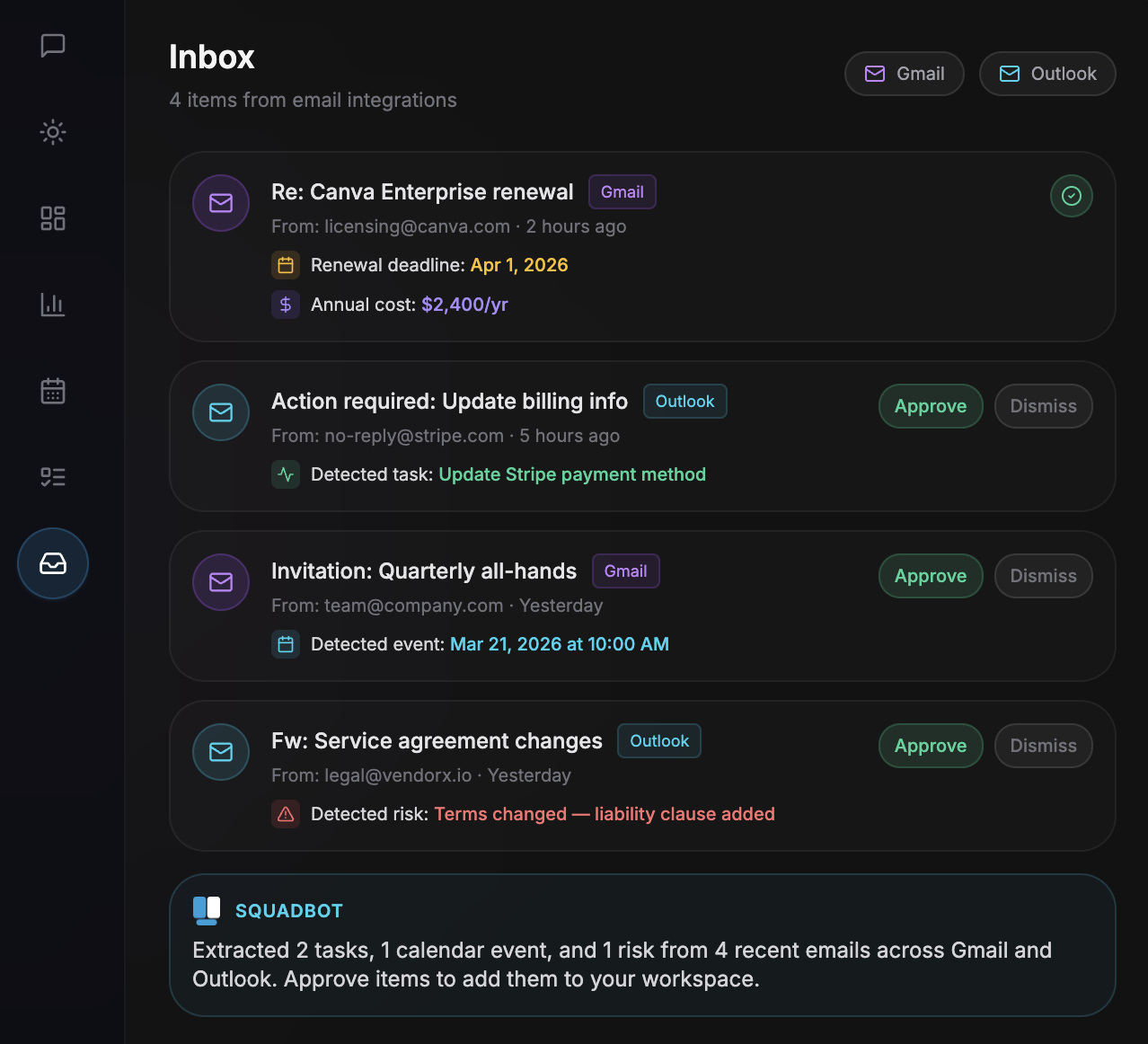Toggle the Gmail integration filter

pos(904,74)
